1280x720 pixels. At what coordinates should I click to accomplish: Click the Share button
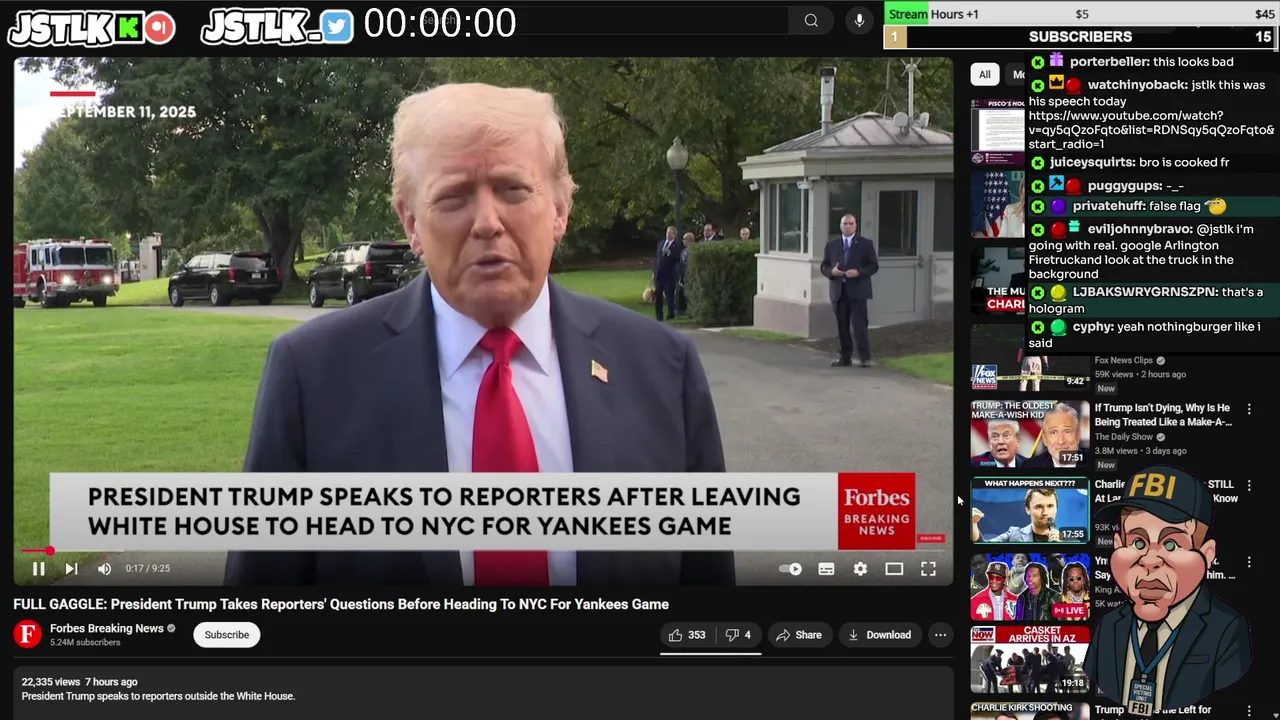(x=799, y=635)
